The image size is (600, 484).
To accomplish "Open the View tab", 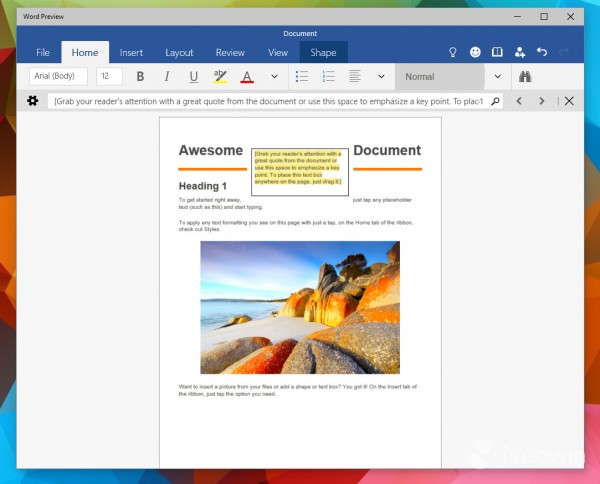I will pyautogui.click(x=278, y=52).
